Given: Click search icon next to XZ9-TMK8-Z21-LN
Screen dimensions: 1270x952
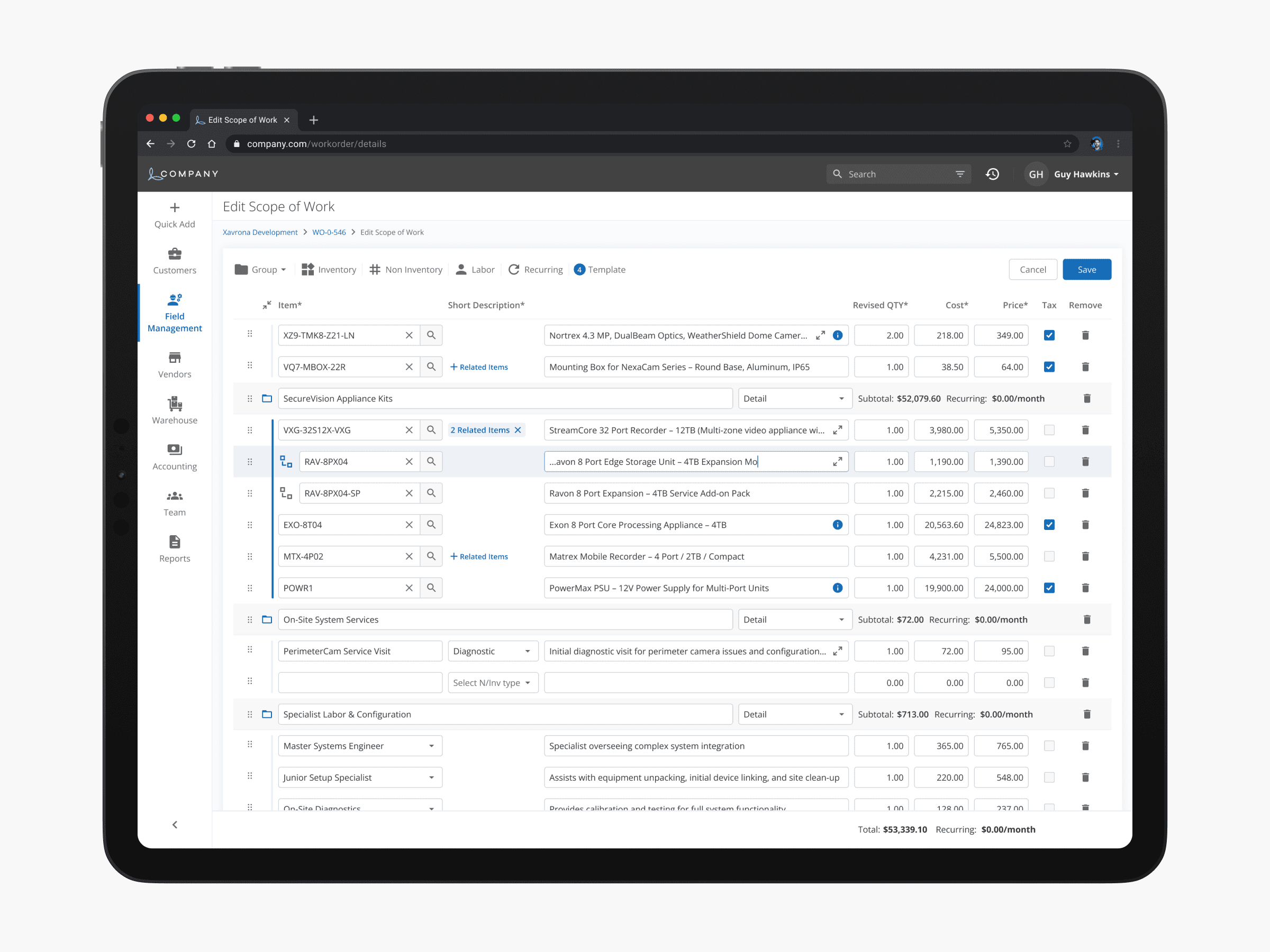Looking at the screenshot, I should pos(431,335).
